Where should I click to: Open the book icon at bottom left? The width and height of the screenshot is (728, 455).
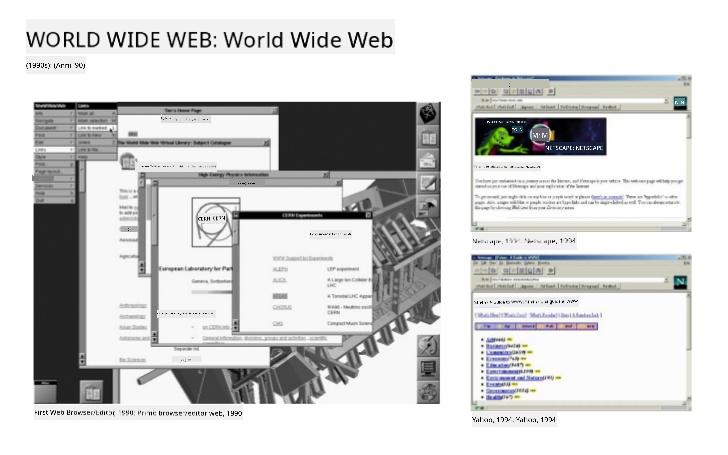pos(90,392)
